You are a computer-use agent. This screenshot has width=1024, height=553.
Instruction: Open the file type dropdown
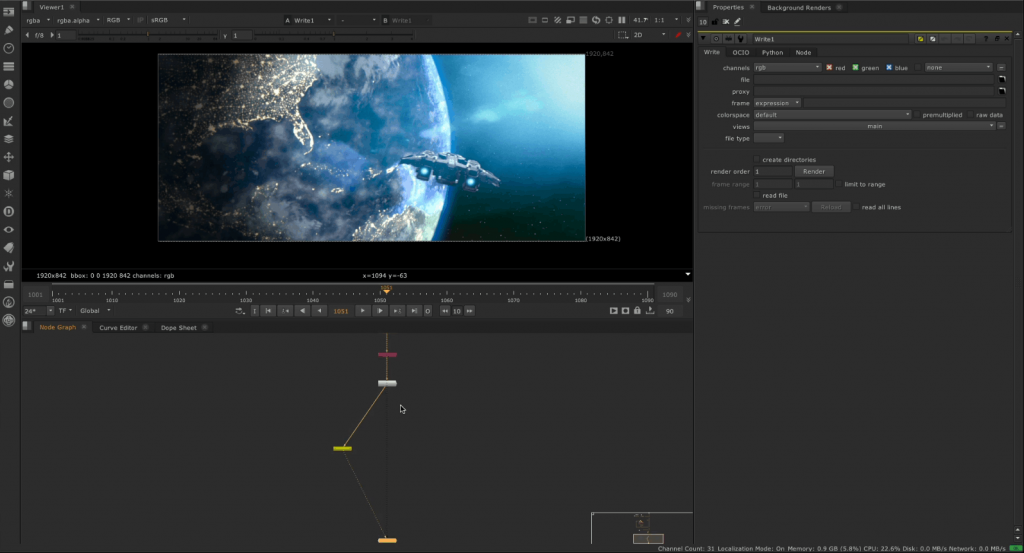(768, 138)
